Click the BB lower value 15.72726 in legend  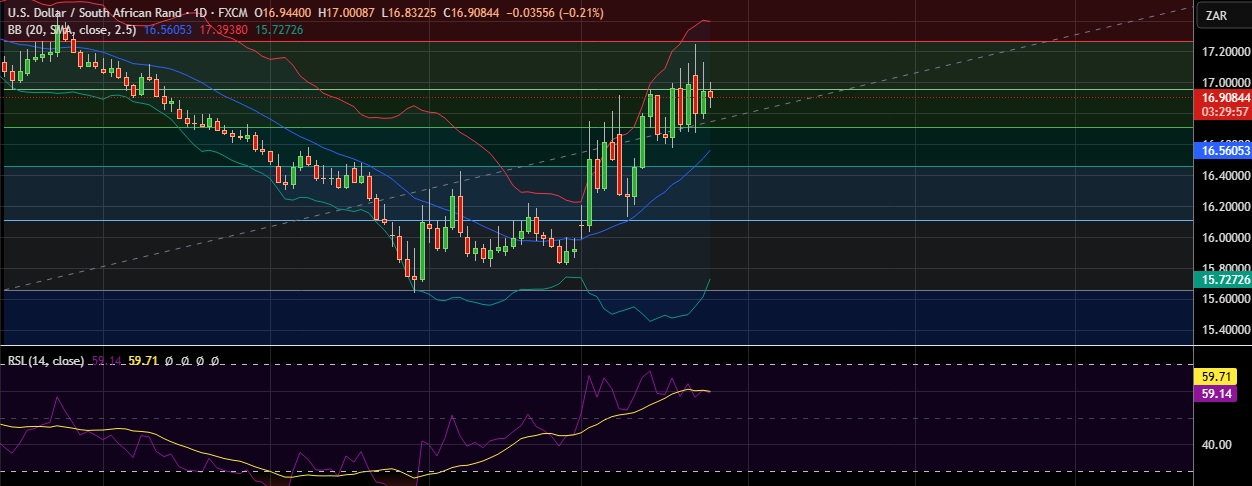pos(280,30)
